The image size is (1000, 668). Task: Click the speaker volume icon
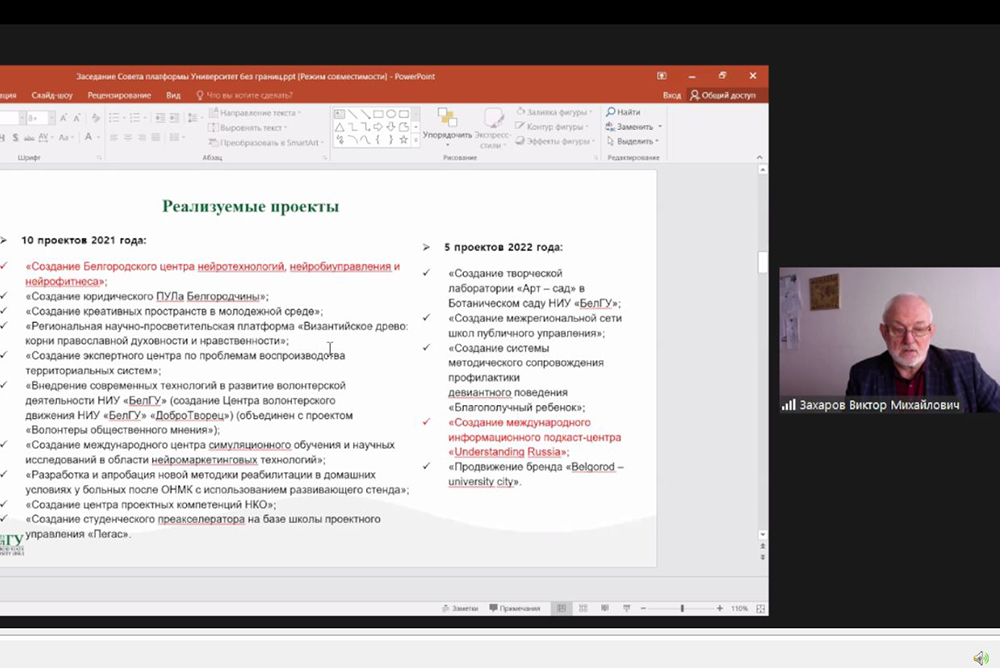pyautogui.click(x=980, y=658)
